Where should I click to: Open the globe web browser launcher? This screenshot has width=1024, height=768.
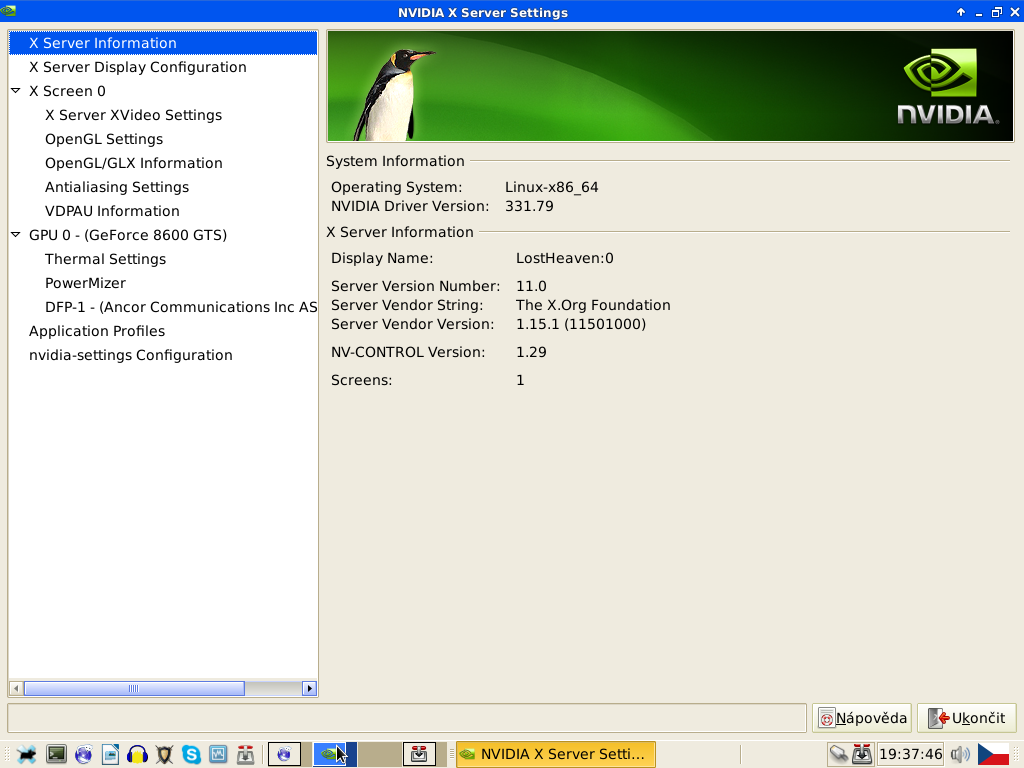point(84,754)
